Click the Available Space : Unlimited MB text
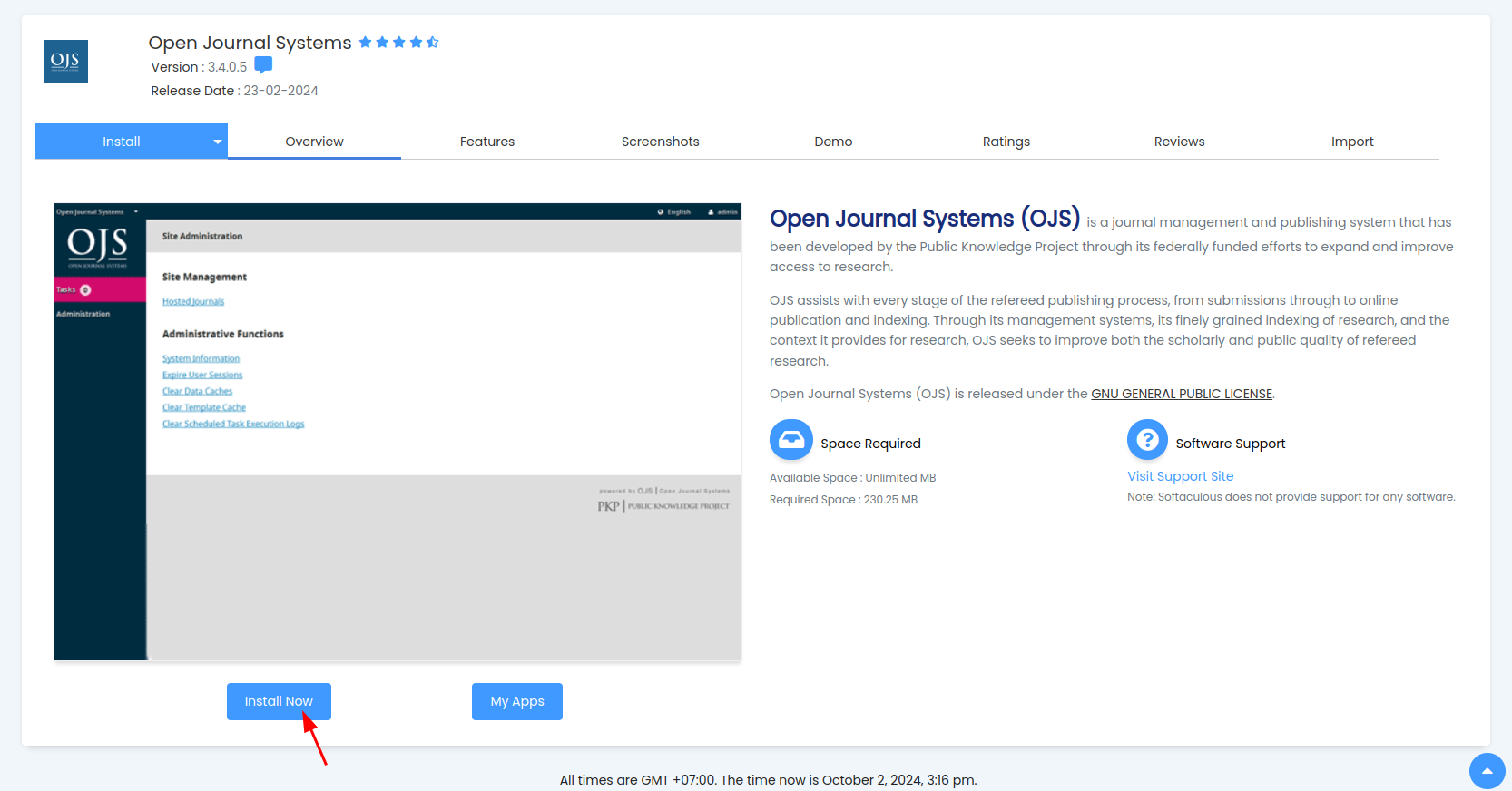The image size is (1512, 791). click(852, 478)
